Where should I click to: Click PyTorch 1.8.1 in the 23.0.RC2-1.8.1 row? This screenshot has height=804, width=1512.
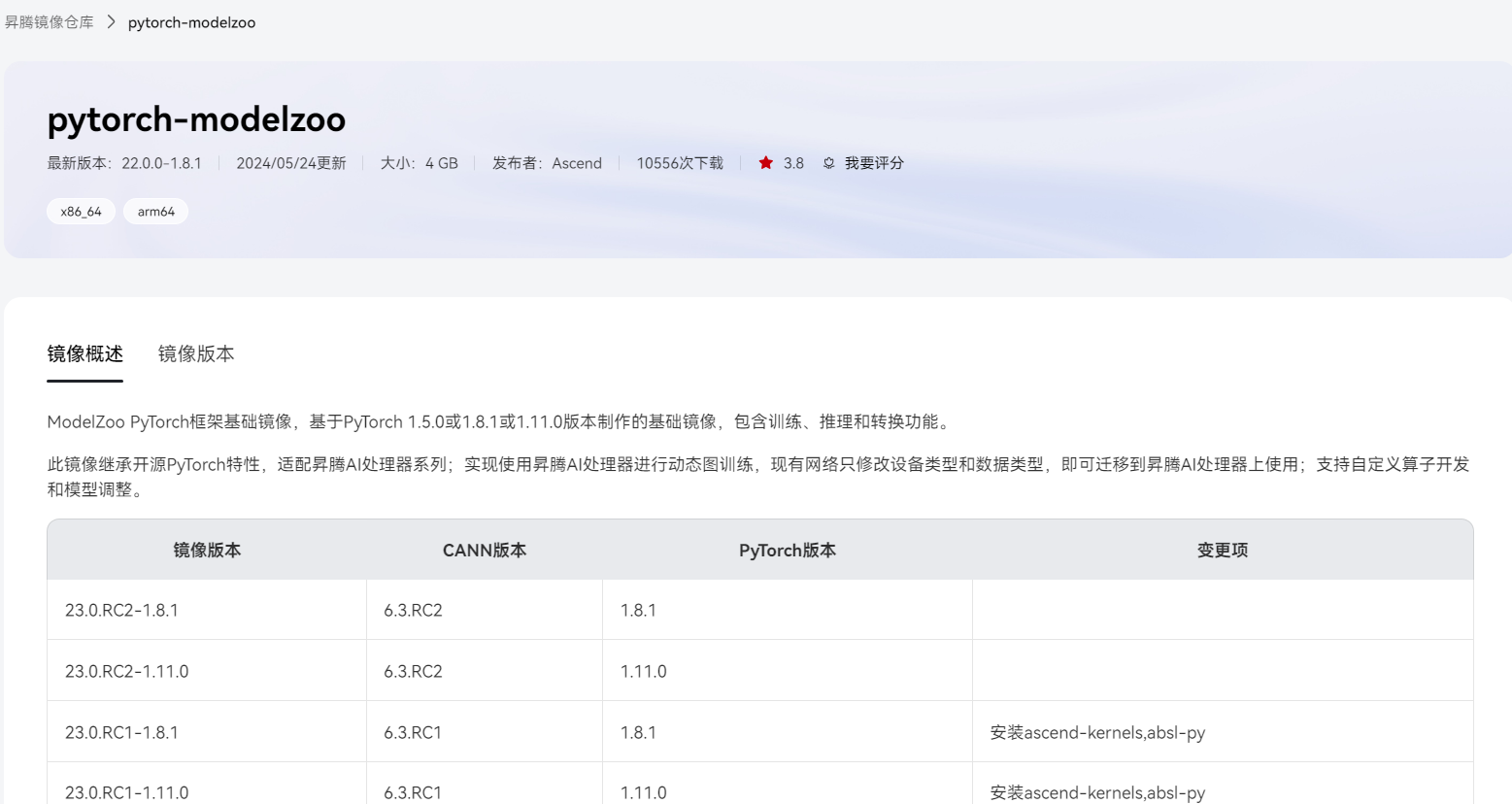pyautogui.click(x=638, y=611)
